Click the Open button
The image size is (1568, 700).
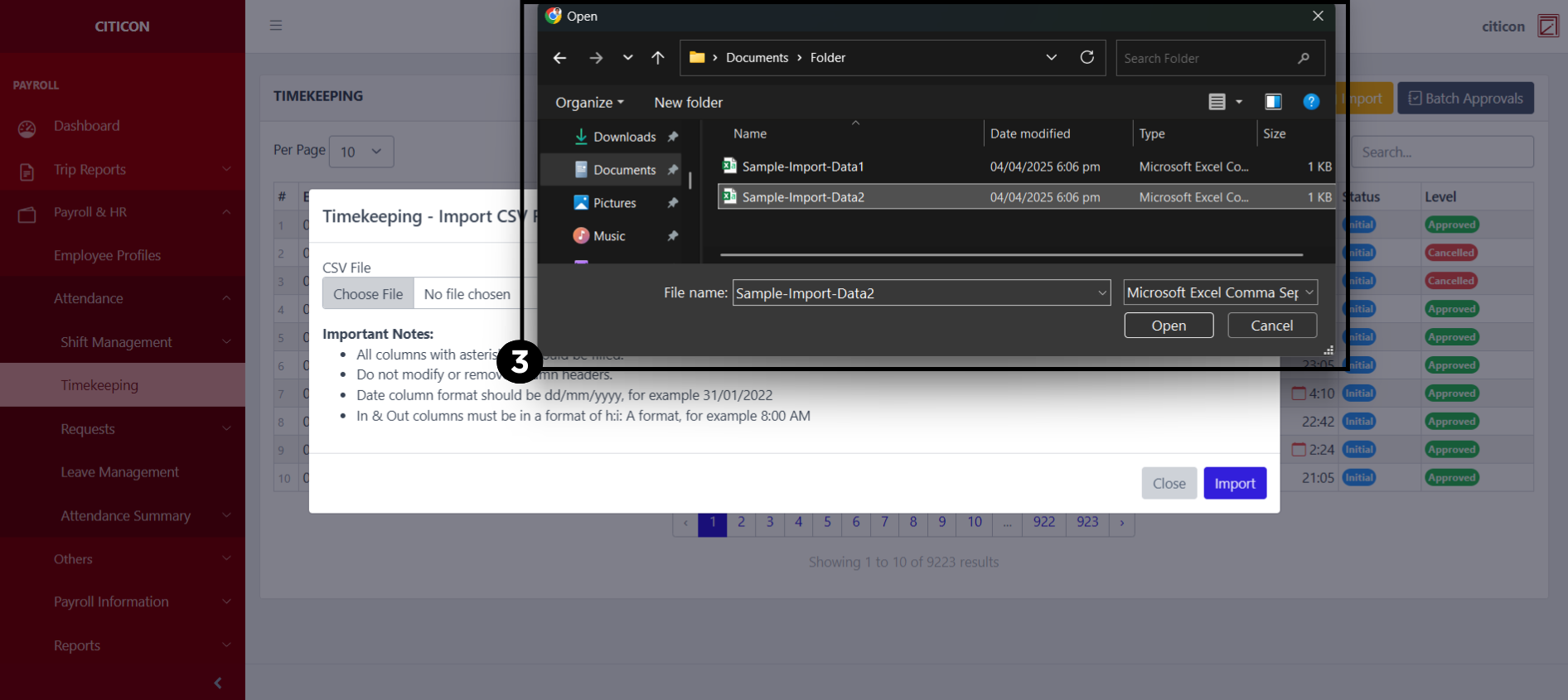[x=1169, y=326]
